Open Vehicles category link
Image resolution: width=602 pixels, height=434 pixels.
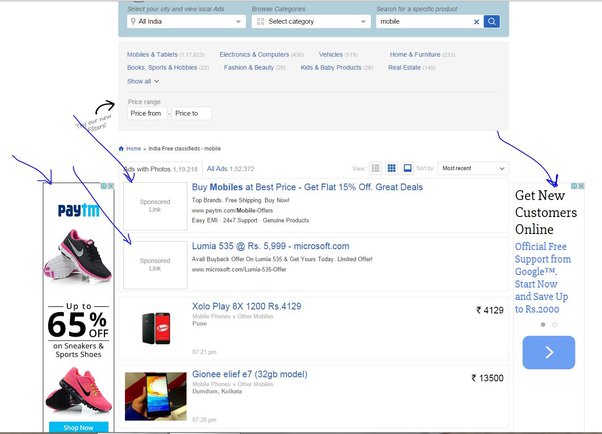(331, 55)
